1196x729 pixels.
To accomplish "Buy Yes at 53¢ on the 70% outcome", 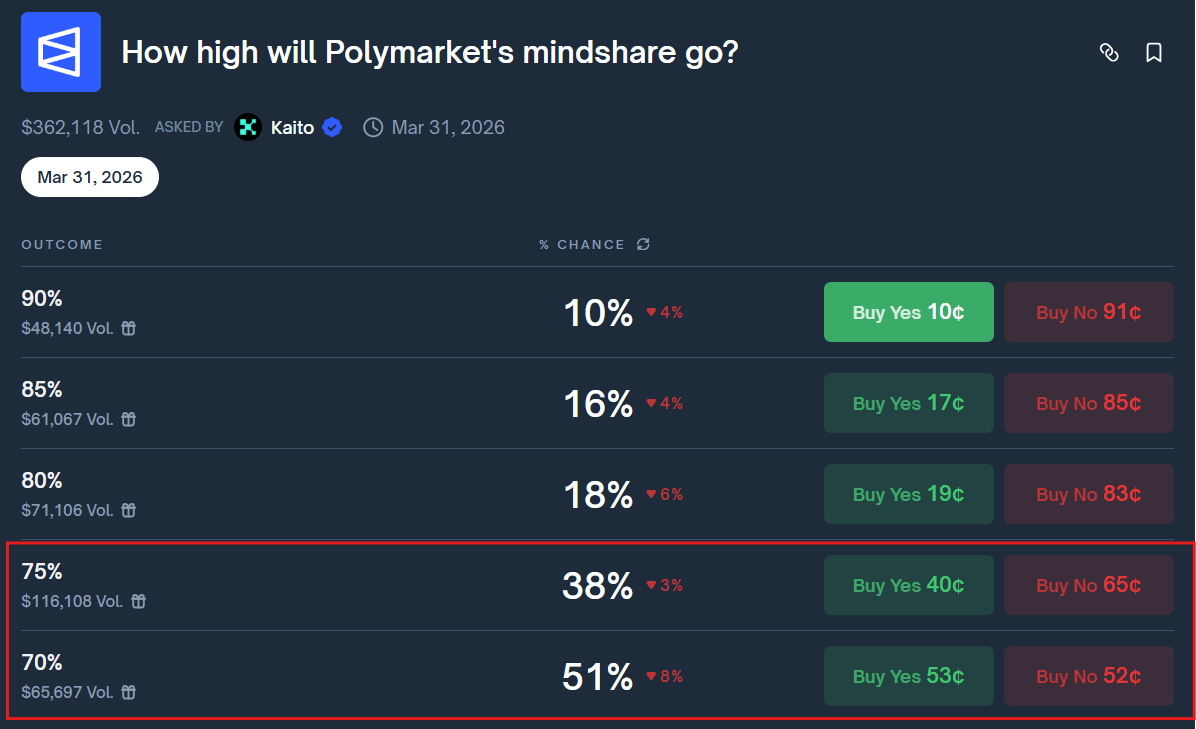I will (x=908, y=676).
